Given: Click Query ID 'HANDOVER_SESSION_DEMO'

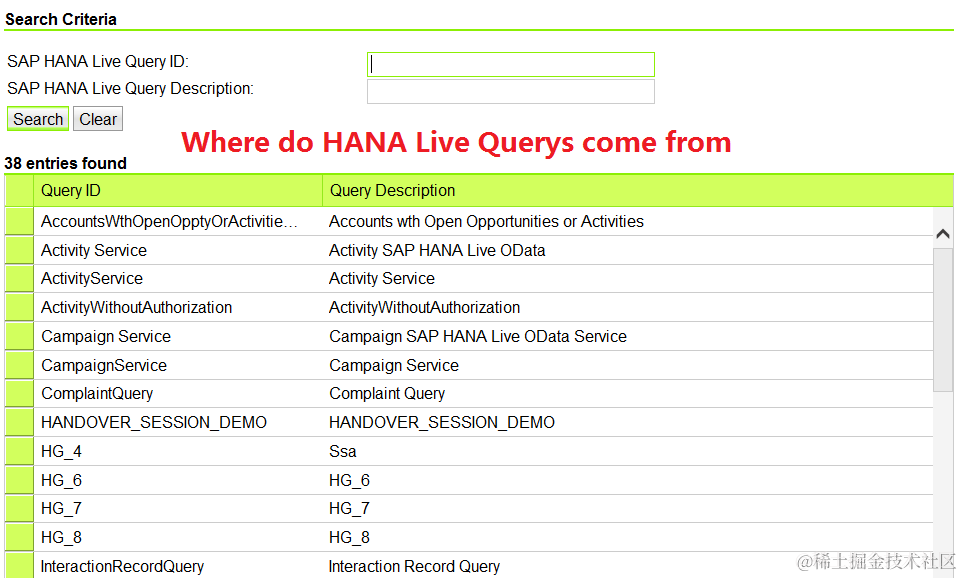Looking at the screenshot, I should tap(154, 422).
